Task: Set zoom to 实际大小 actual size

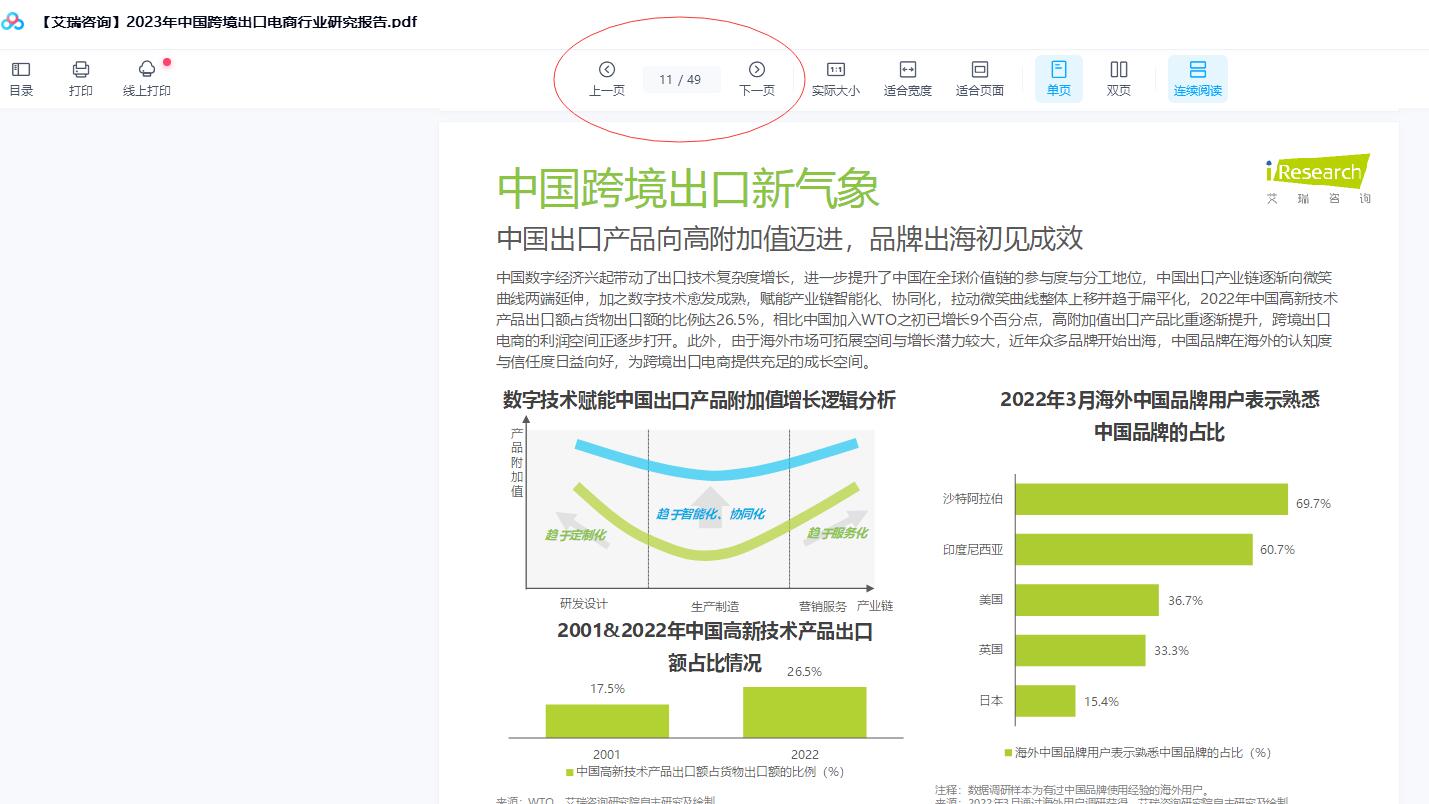Action: [x=835, y=78]
